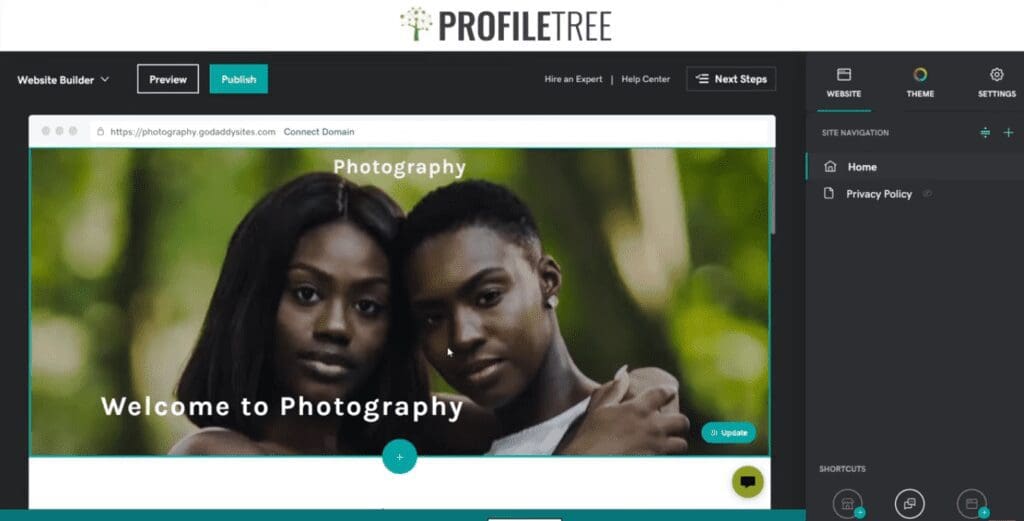Expand the Website Builder dropdown
This screenshot has height=521, width=1024.
(x=63, y=80)
